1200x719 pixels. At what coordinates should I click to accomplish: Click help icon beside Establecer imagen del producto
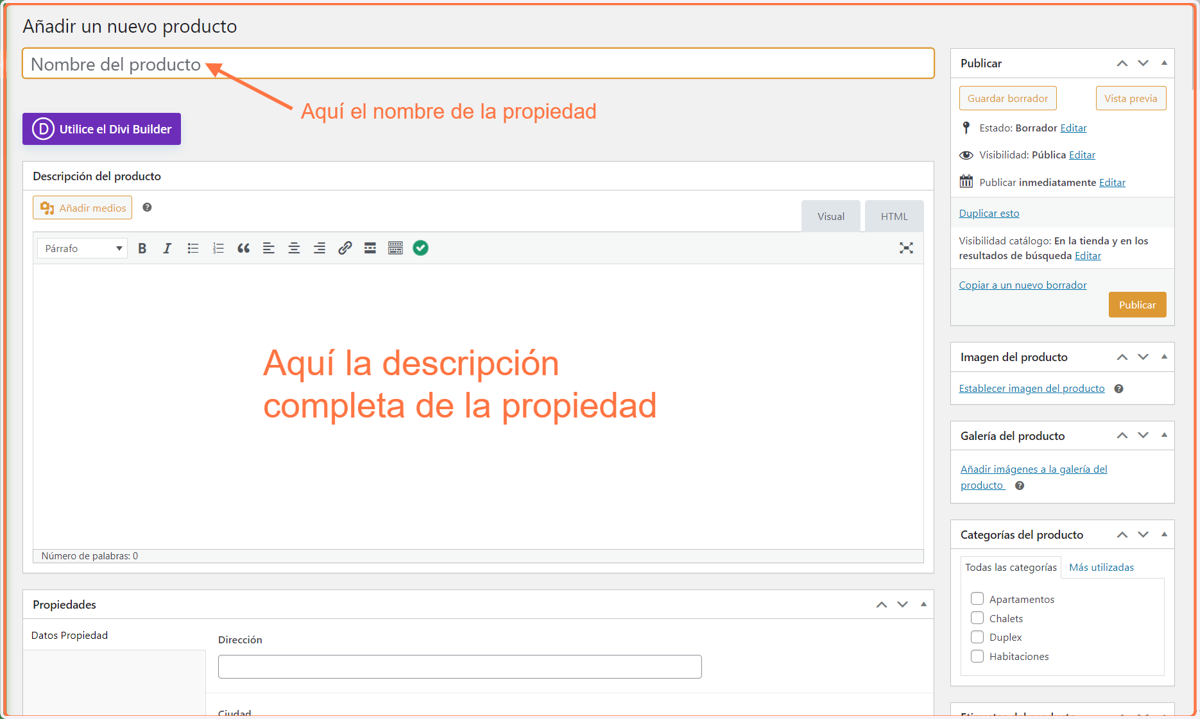coord(1118,389)
